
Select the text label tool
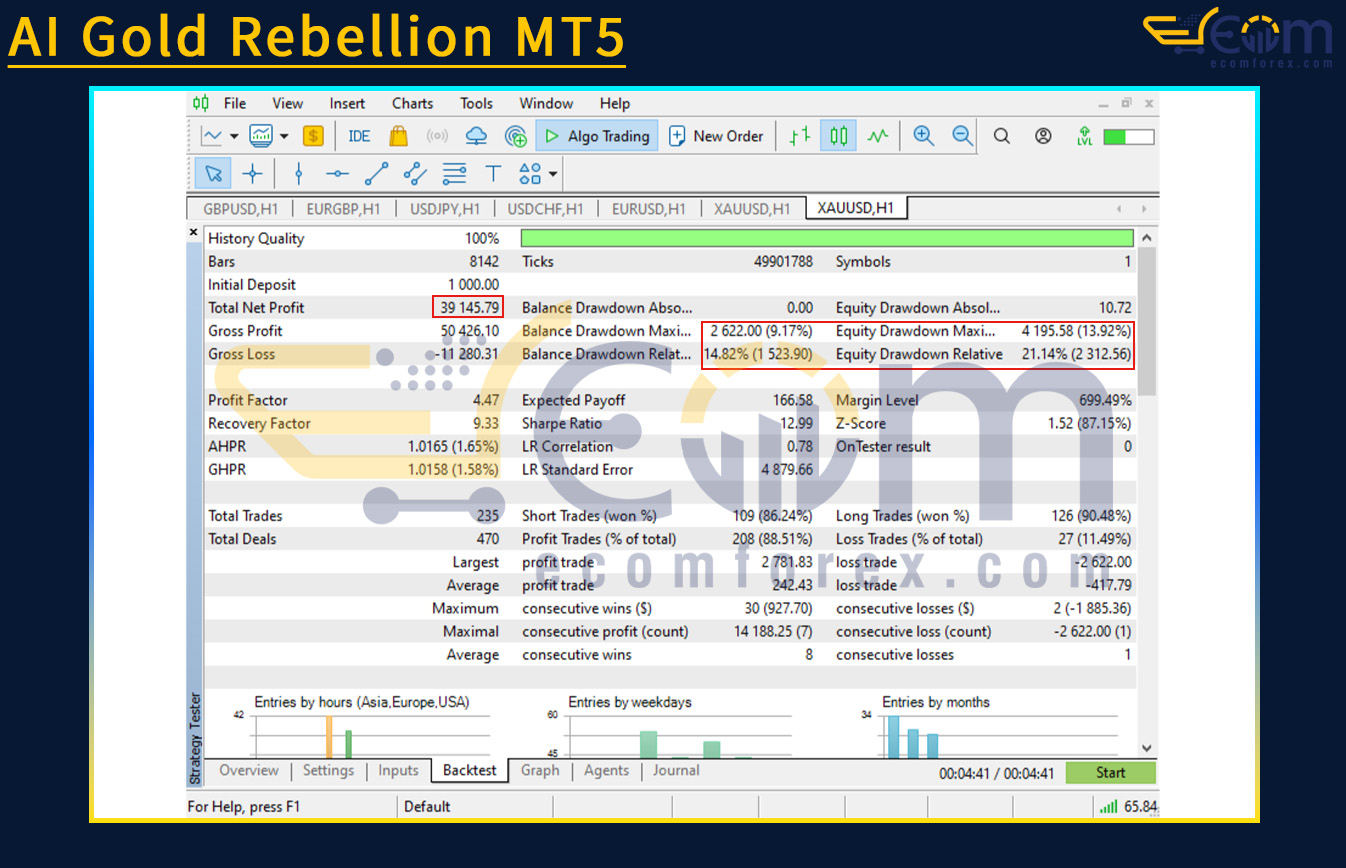[493, 174]
